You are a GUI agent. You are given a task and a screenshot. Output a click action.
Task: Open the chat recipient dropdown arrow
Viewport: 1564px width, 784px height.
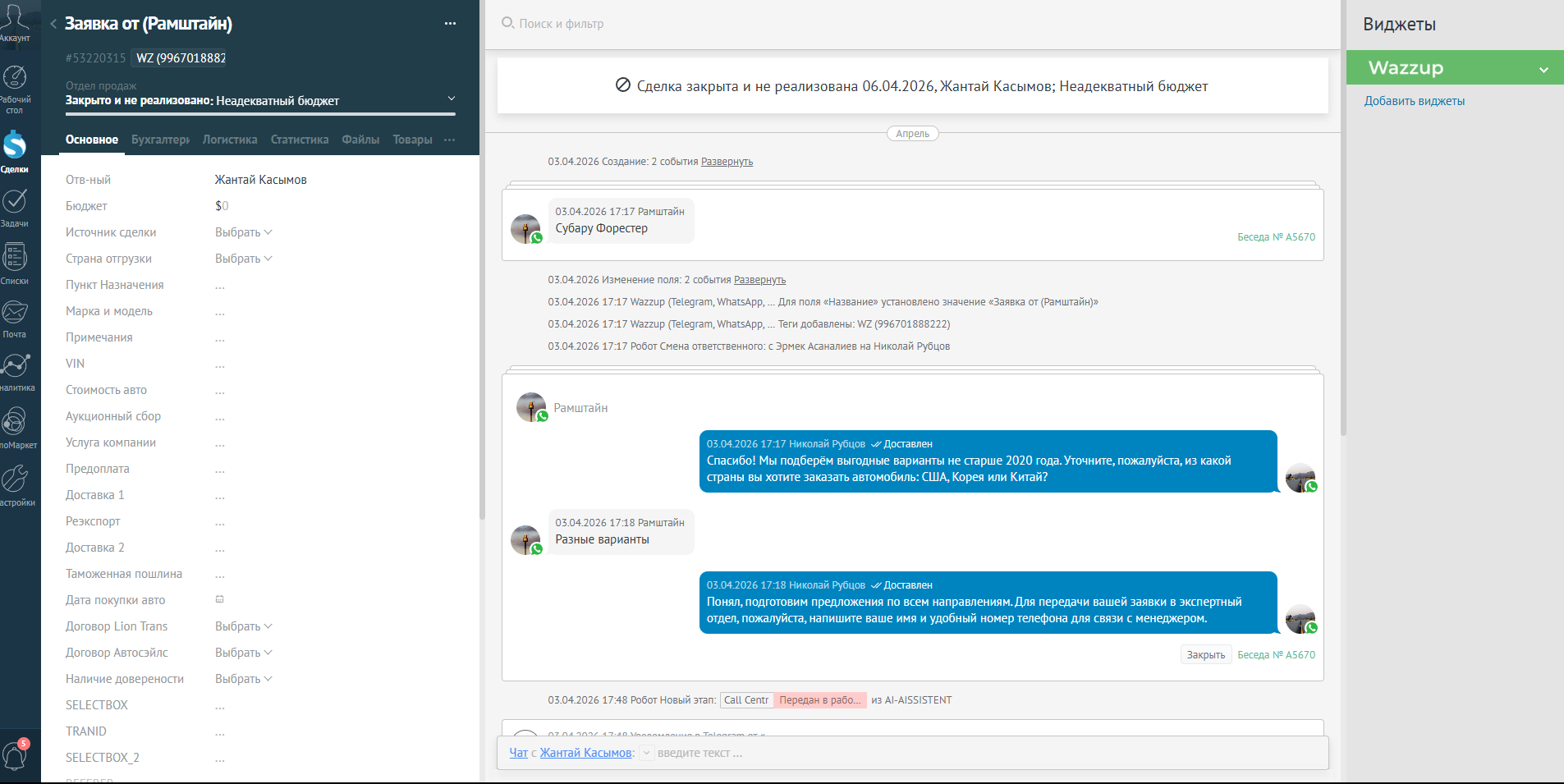[x=646, y=753]
